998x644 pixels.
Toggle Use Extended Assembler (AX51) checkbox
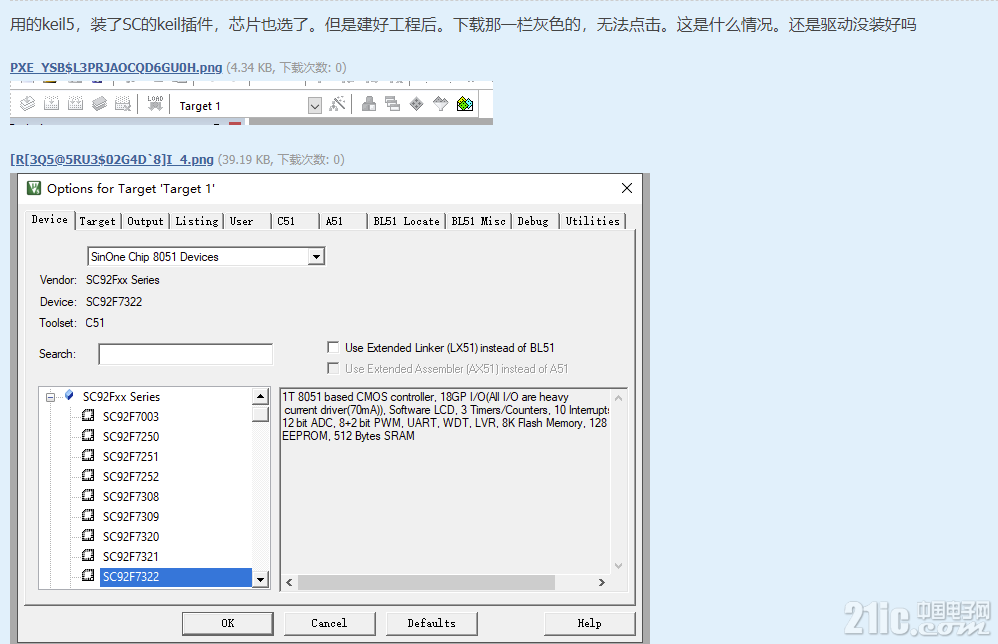pos(333,368)
